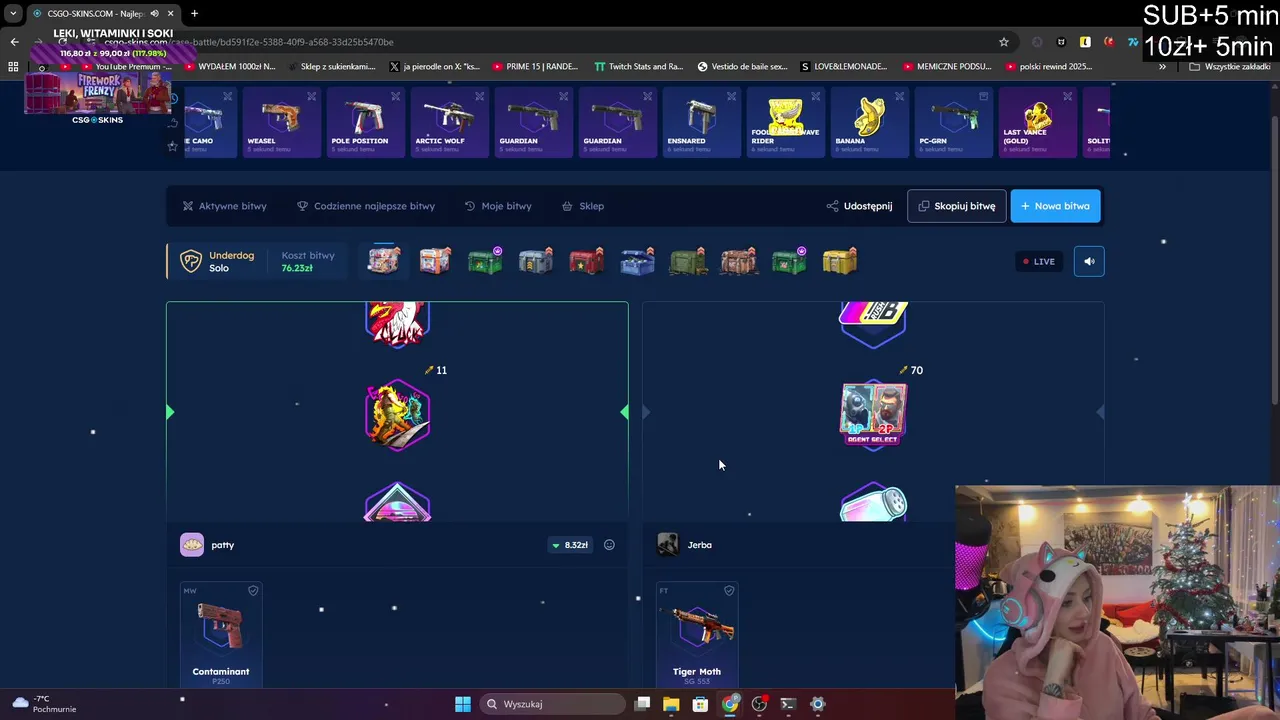Open the BANANA sticker drop card
The image size is (1280, 720).
tap(869, 123)
